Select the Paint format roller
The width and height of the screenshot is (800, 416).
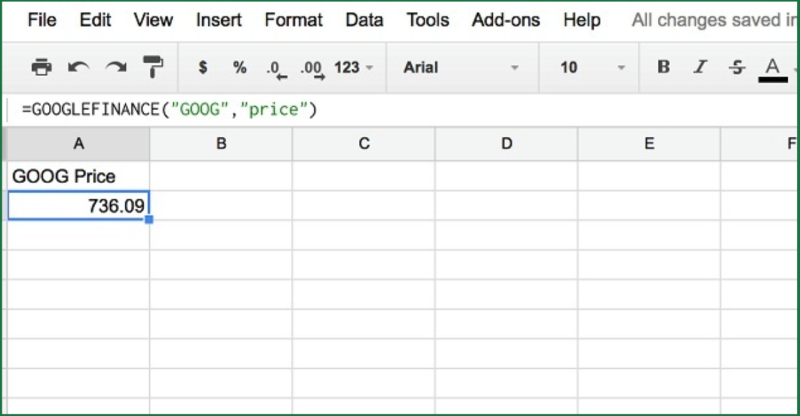point(153,68)
